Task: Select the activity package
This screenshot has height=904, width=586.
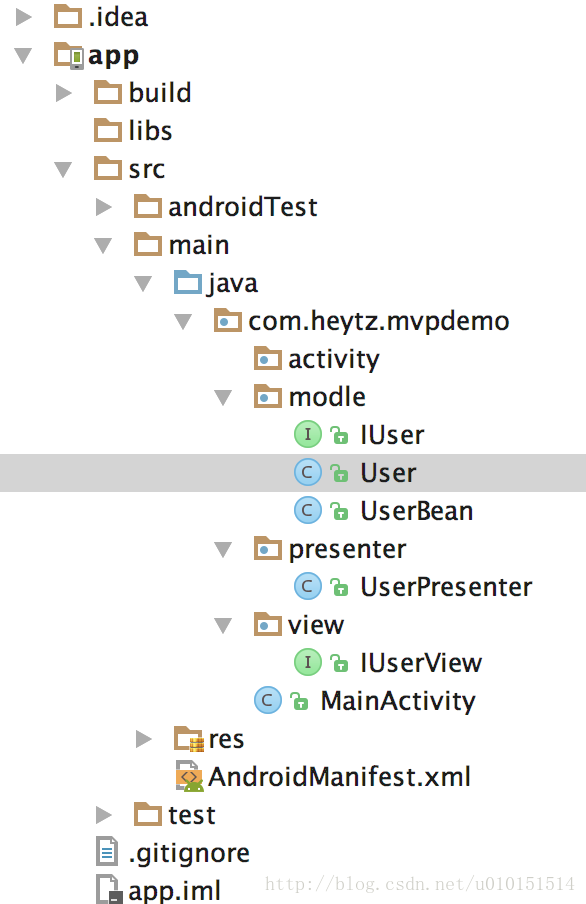Action: tap(334, 359)
